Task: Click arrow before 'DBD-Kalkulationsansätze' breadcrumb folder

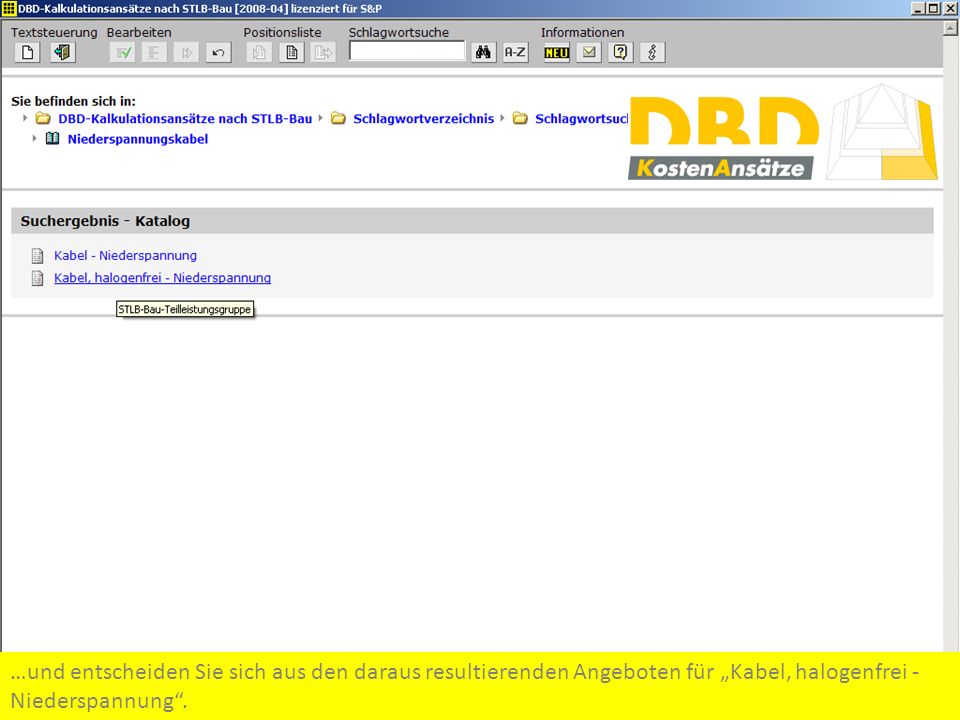Action: coord(25,118)
